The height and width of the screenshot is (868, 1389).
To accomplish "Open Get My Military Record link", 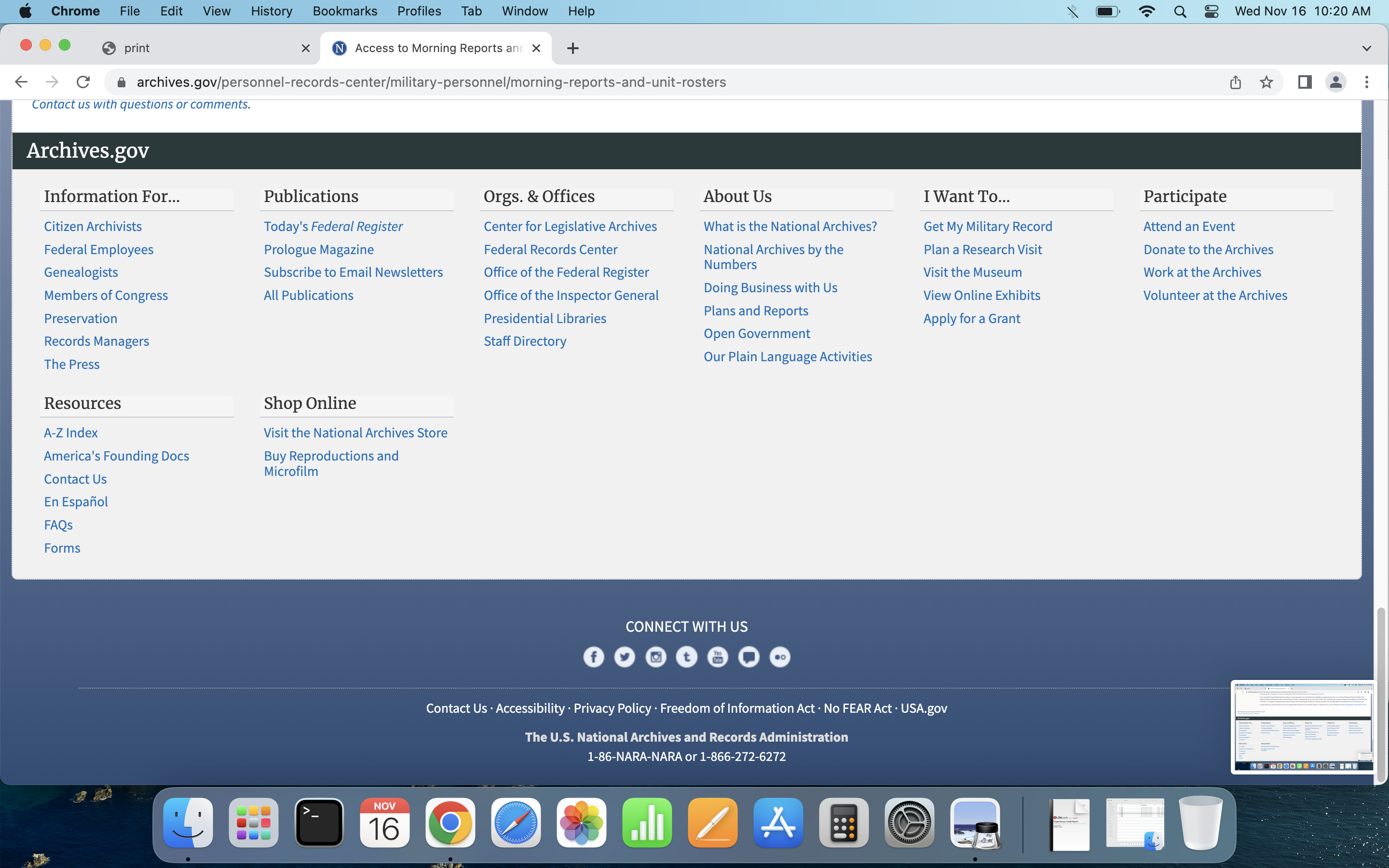I will [987, 226].
